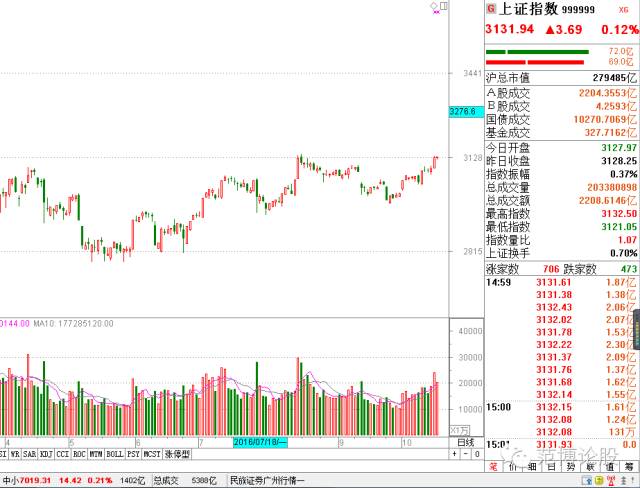Click the 日线 period selector
This screenshot has width=640, height=488.
tap(466, 442)
